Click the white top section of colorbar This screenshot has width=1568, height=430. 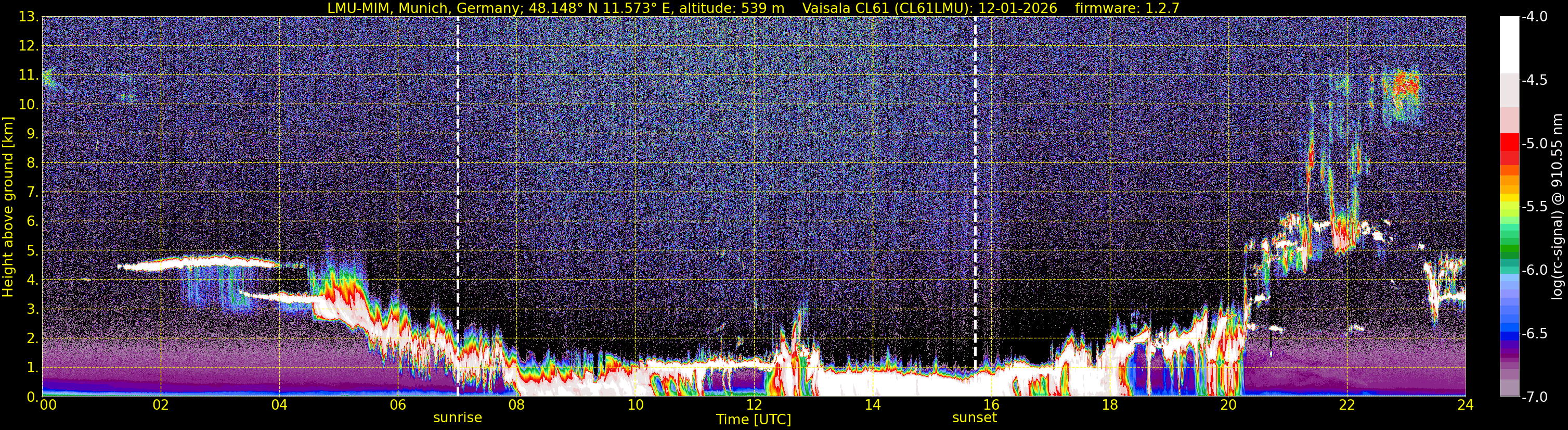[x=1510, y=45]
